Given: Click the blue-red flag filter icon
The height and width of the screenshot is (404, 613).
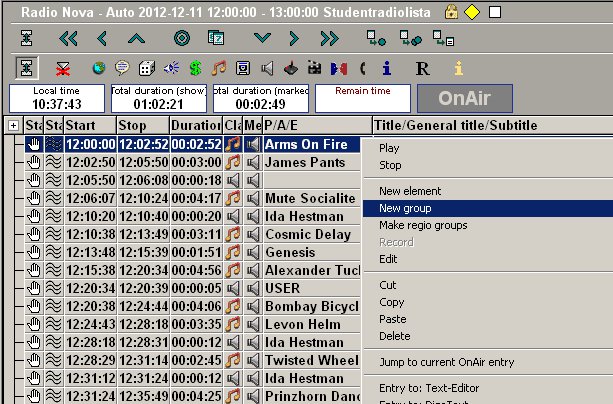Looking at the screenshot, I should click(339, 68).
